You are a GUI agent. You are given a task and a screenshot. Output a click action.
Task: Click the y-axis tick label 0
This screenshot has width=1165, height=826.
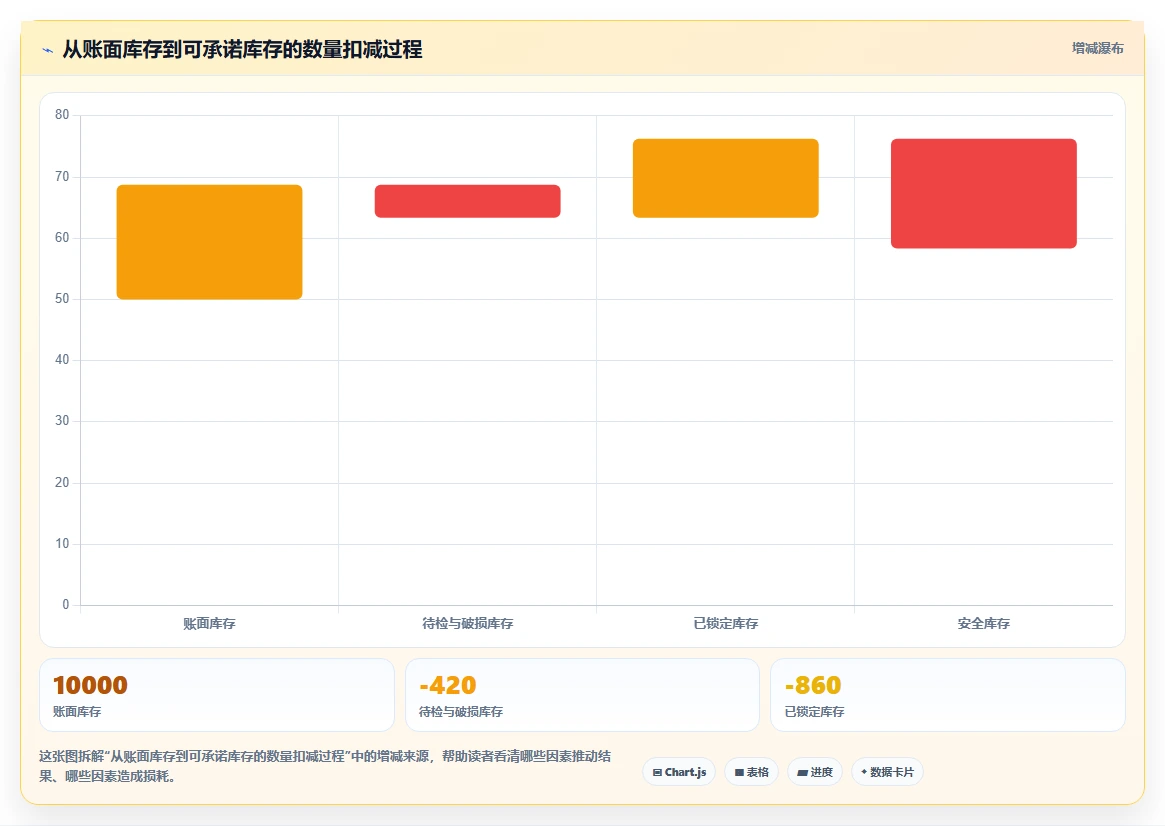65,604
